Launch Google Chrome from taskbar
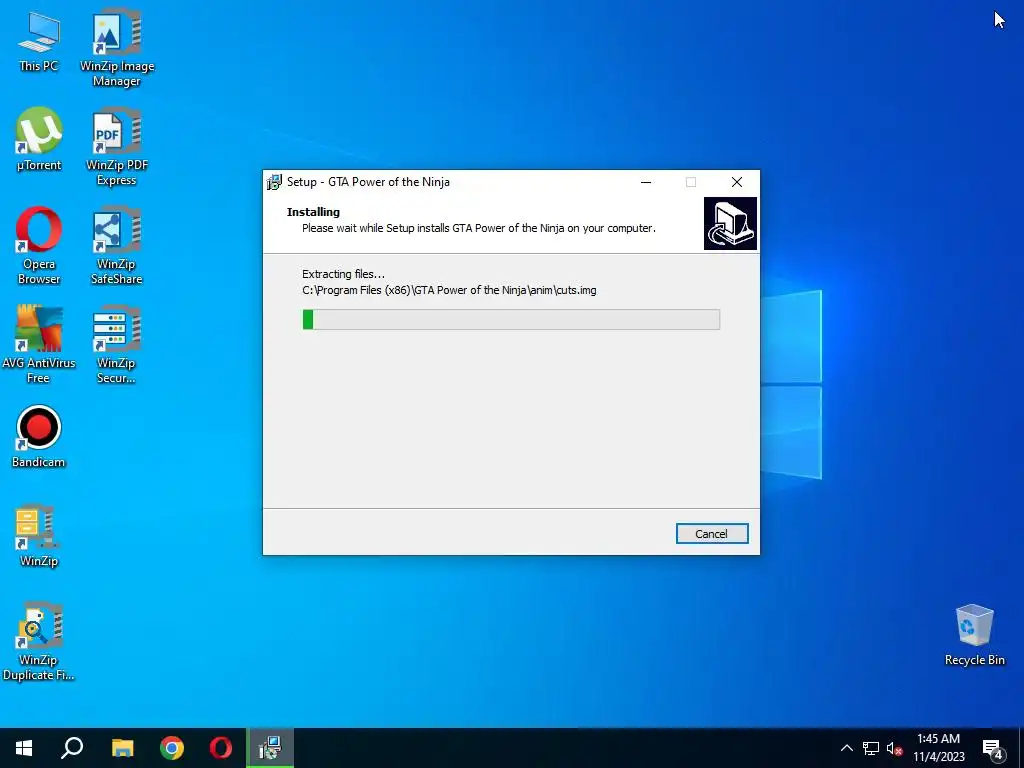Image resolution: width=1024 pixels, height=768 pixels. coord(172,748)
